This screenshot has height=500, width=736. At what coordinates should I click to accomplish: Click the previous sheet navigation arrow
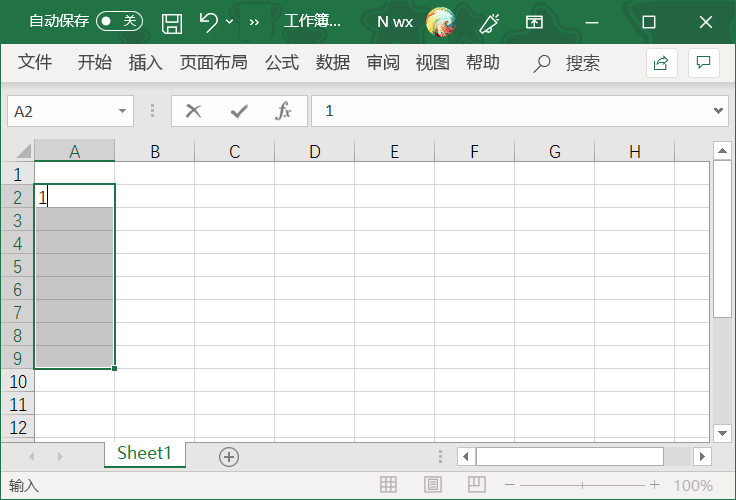[31, 456]
